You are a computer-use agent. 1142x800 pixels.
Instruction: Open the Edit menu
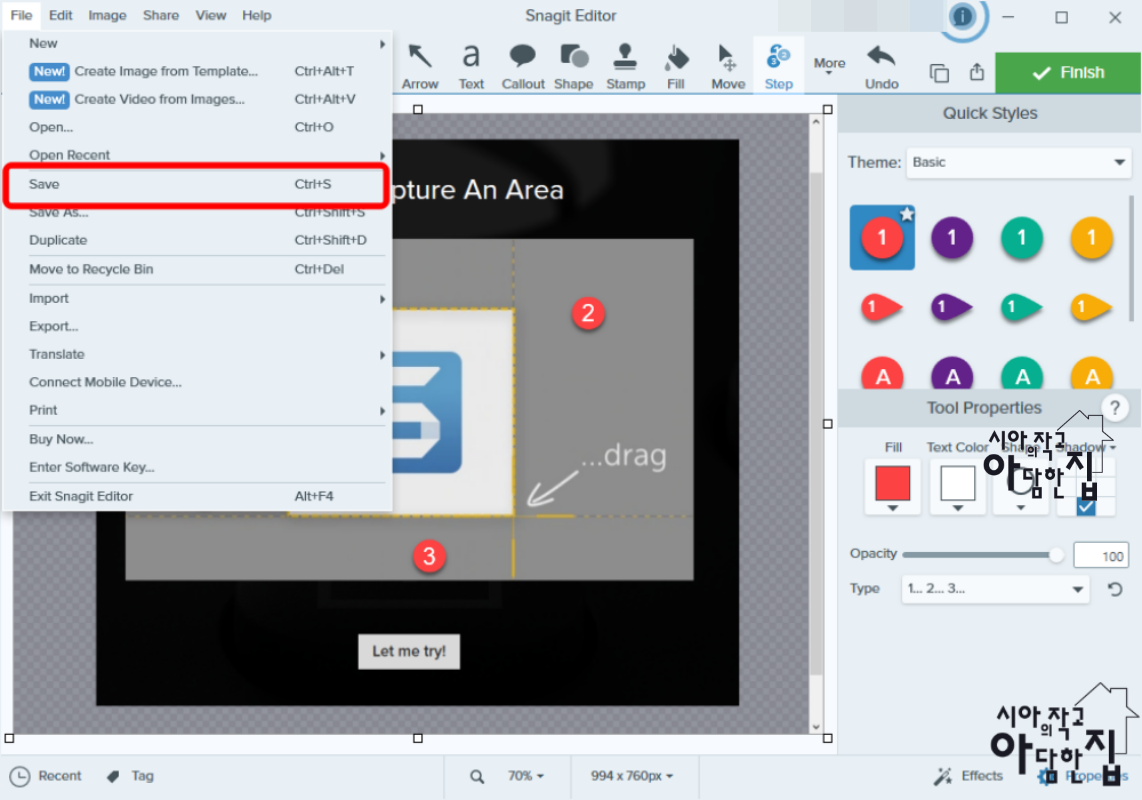(x=60, y=15)
